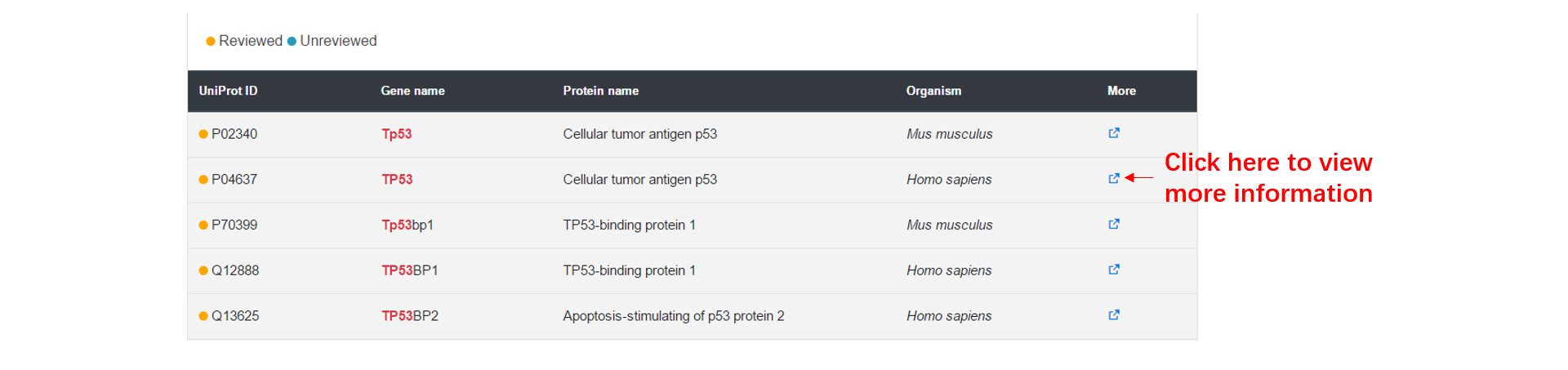Open external link for P02340 row

click(x=1114, y=133)
